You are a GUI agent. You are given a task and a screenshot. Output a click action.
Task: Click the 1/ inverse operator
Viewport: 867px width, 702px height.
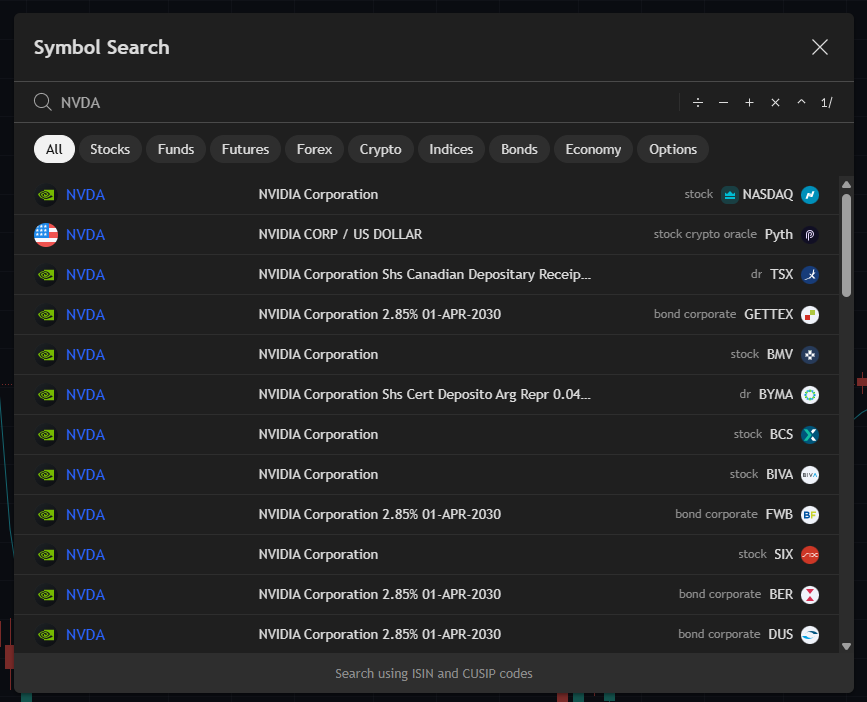point(827,103)
